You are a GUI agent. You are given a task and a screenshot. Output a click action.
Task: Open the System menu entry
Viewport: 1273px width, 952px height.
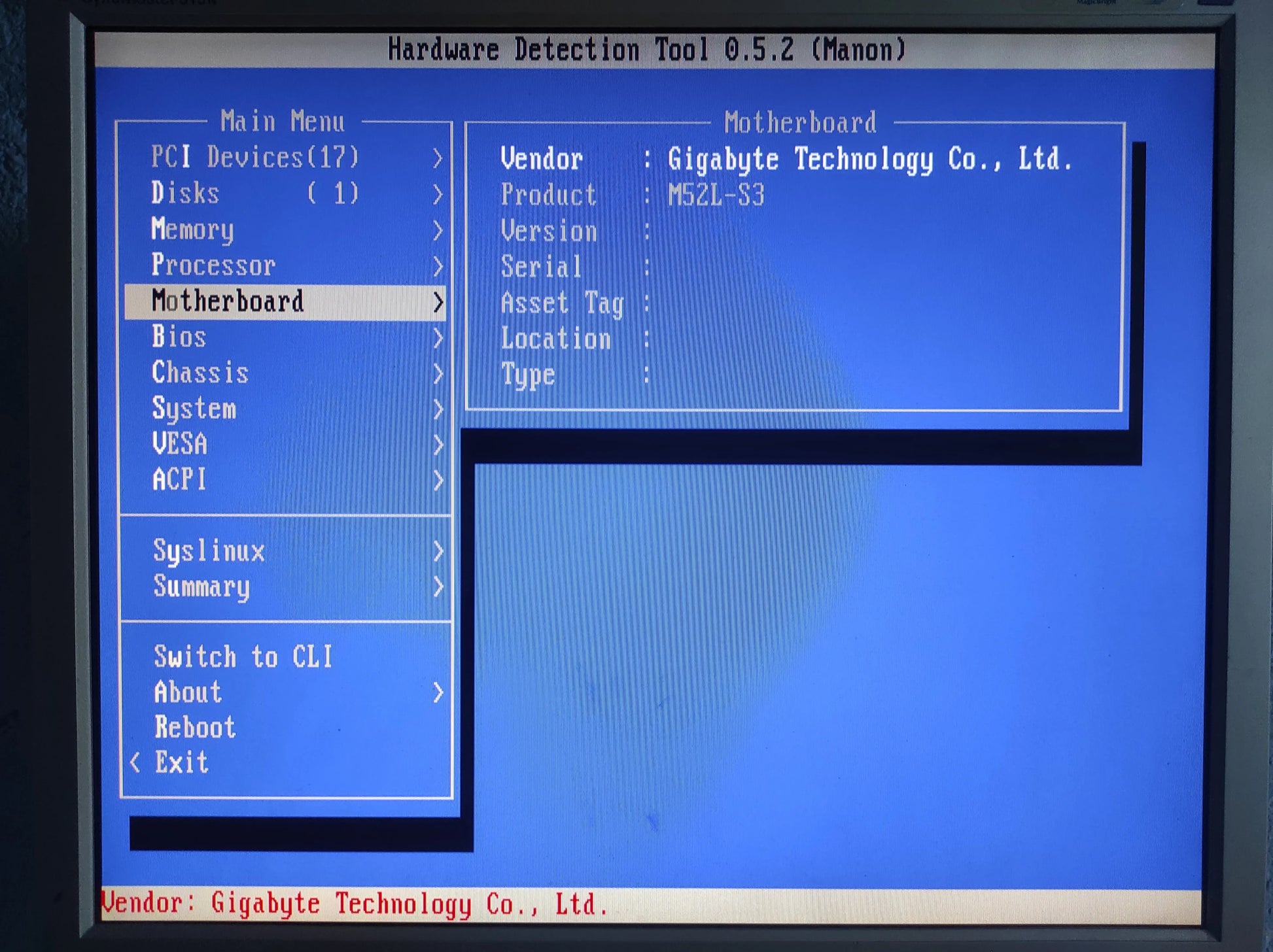(x=285, y=409)
